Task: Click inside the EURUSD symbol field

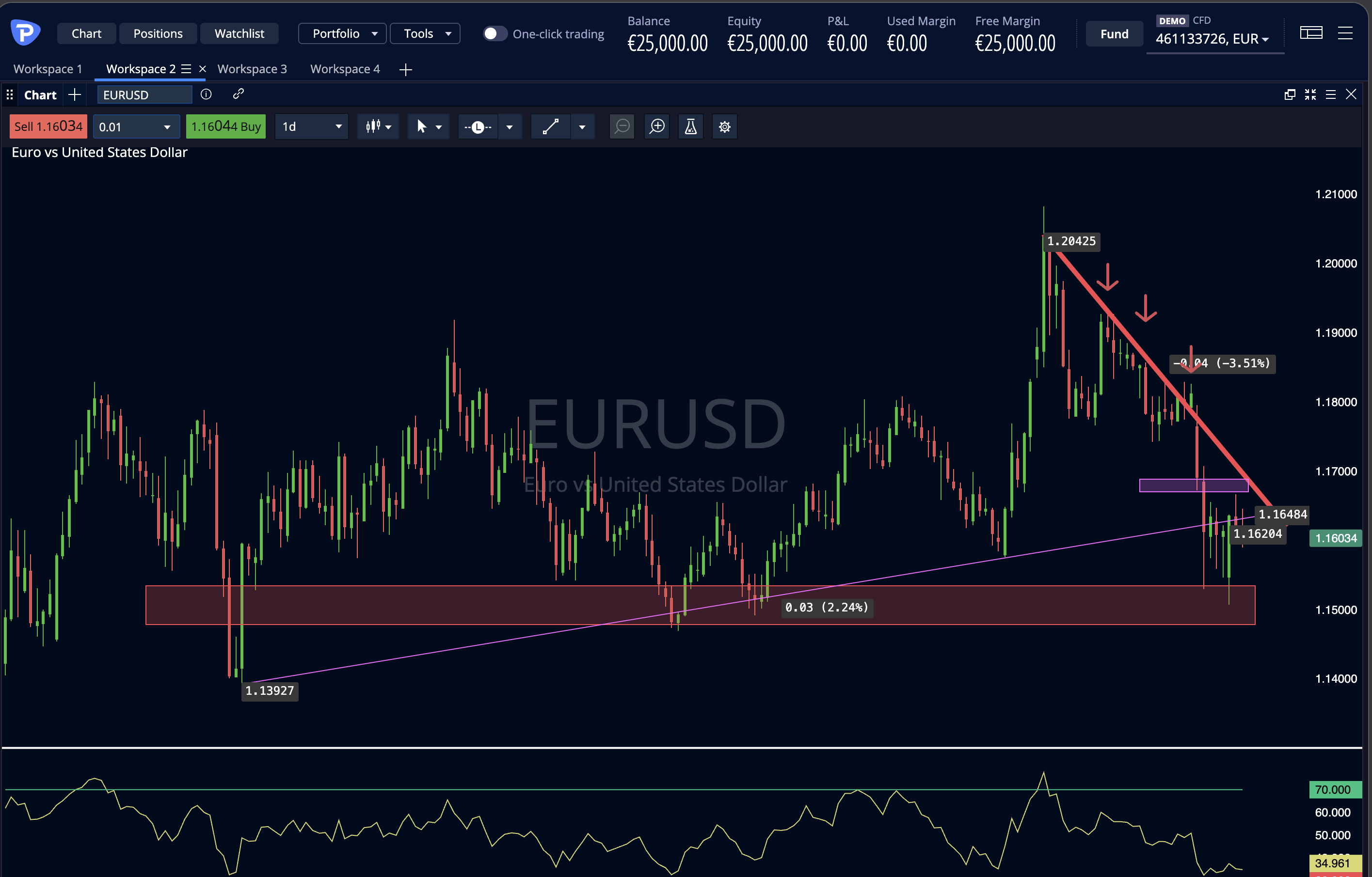Action: pyautogui.click(x=144, y=94)
